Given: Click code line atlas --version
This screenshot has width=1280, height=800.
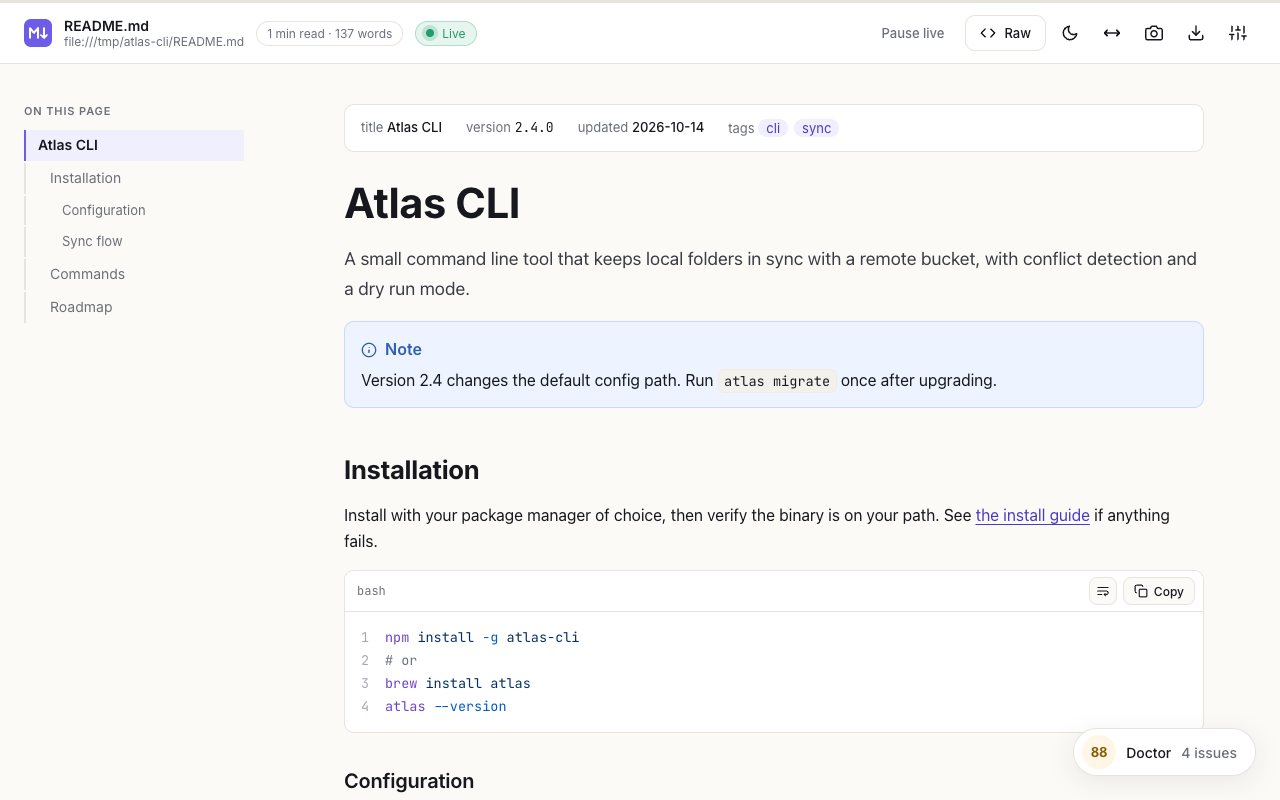Looking at the screenshot, I should [x=446, y=706].
